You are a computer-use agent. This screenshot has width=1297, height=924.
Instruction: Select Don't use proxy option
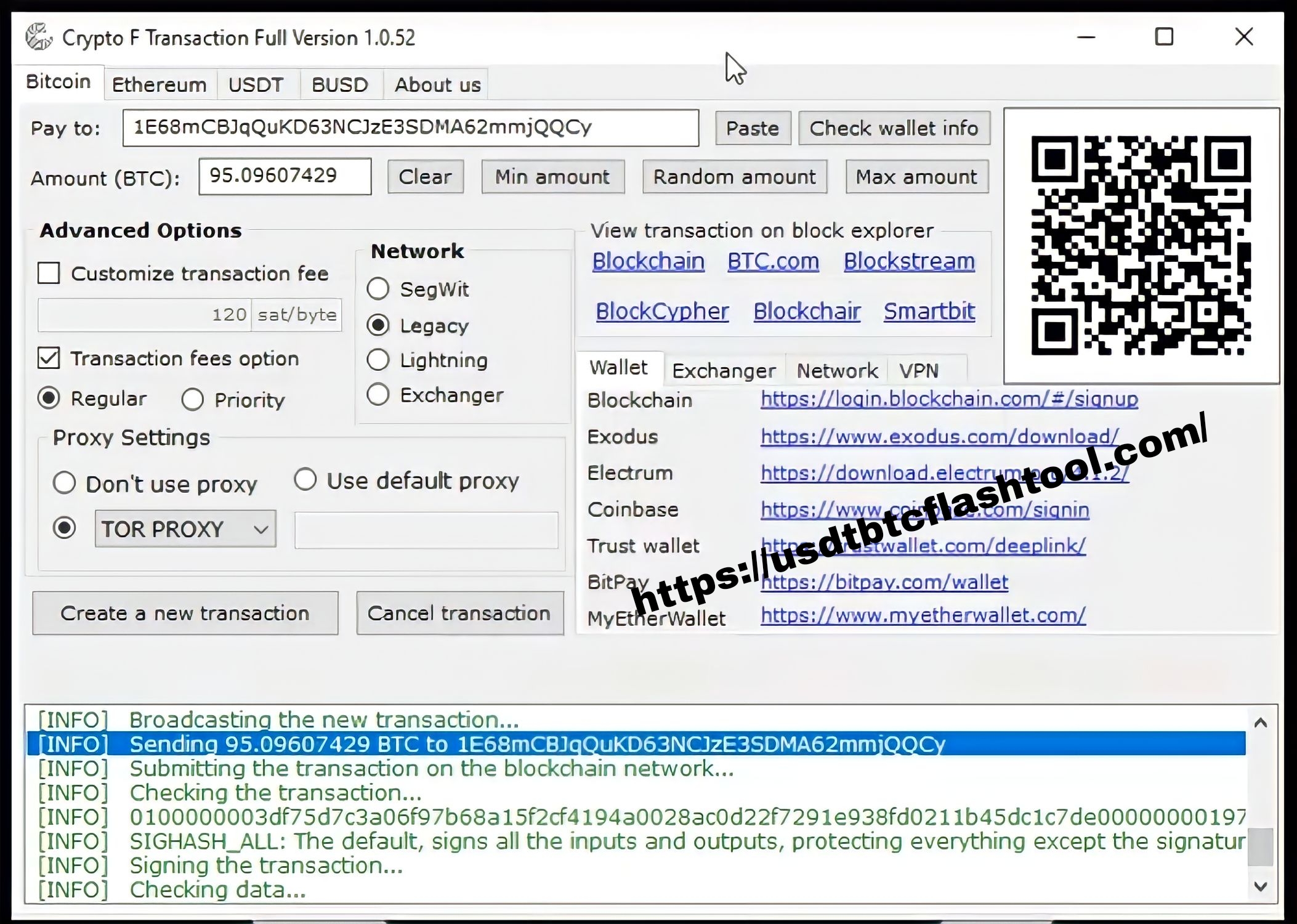(65, 484)
